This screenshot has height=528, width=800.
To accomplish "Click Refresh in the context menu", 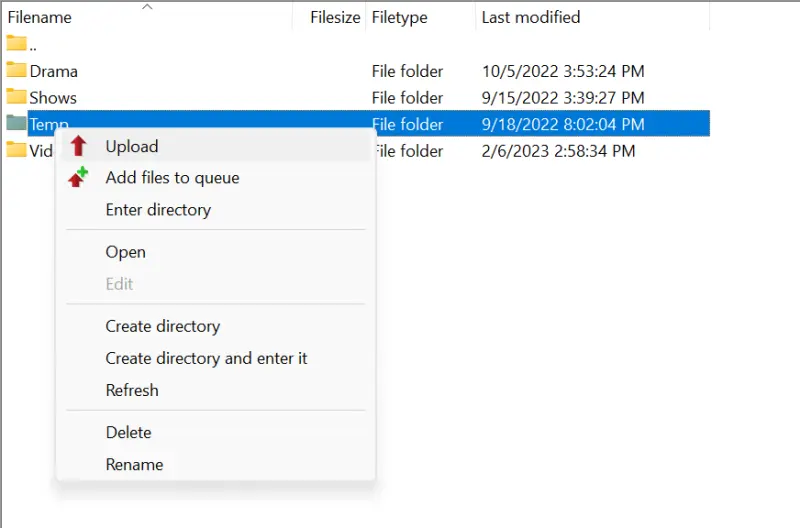I will tap(132, 390).
